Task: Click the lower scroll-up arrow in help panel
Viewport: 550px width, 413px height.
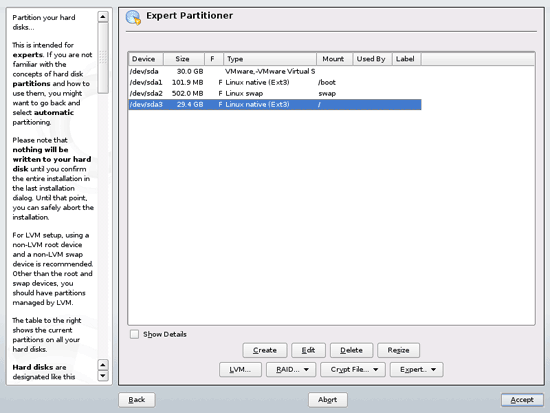Action: [103, 365]
